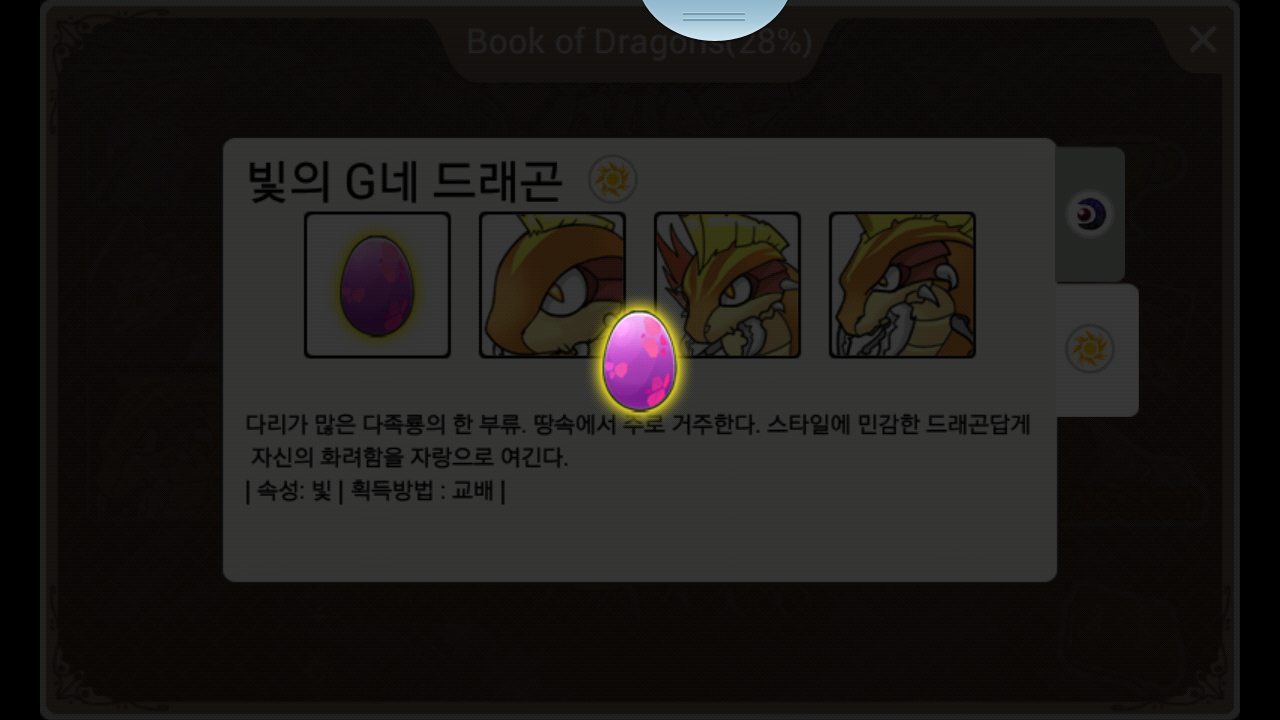Switch to the sun light element side tab
This screenshot has height=720, width=1280.
tap(1092, 350)
